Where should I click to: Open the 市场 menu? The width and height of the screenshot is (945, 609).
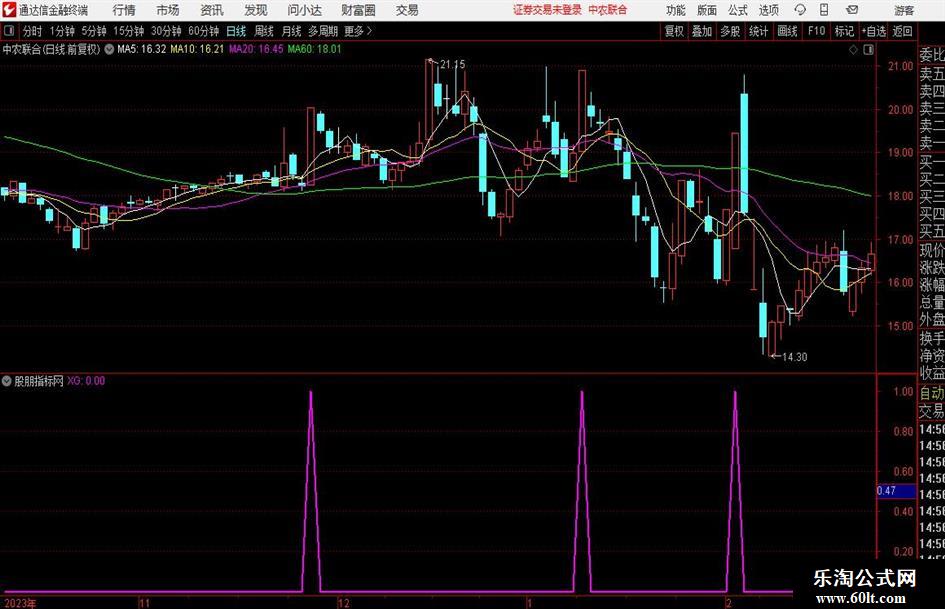pos(168,10)
